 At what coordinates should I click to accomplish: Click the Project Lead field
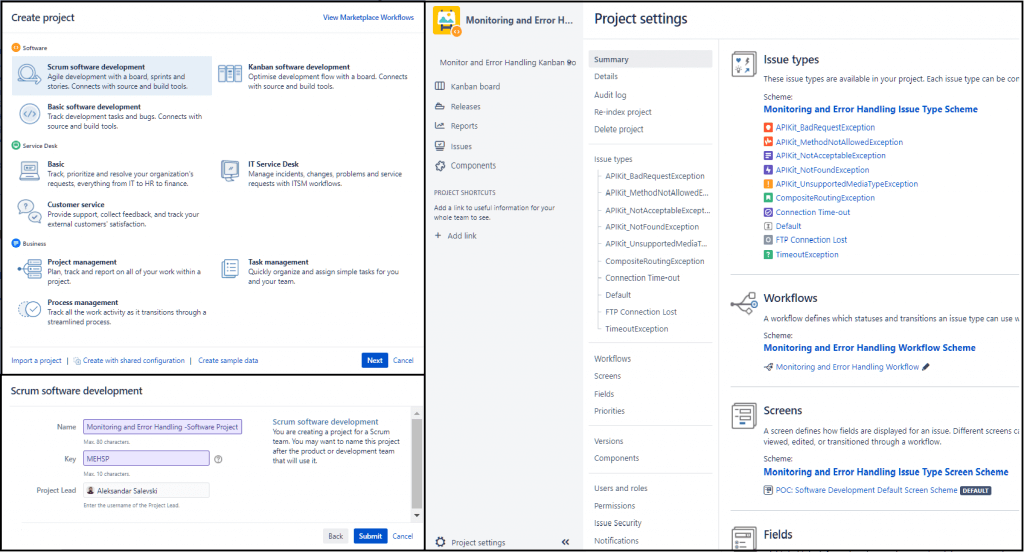(x=146, y=491)
